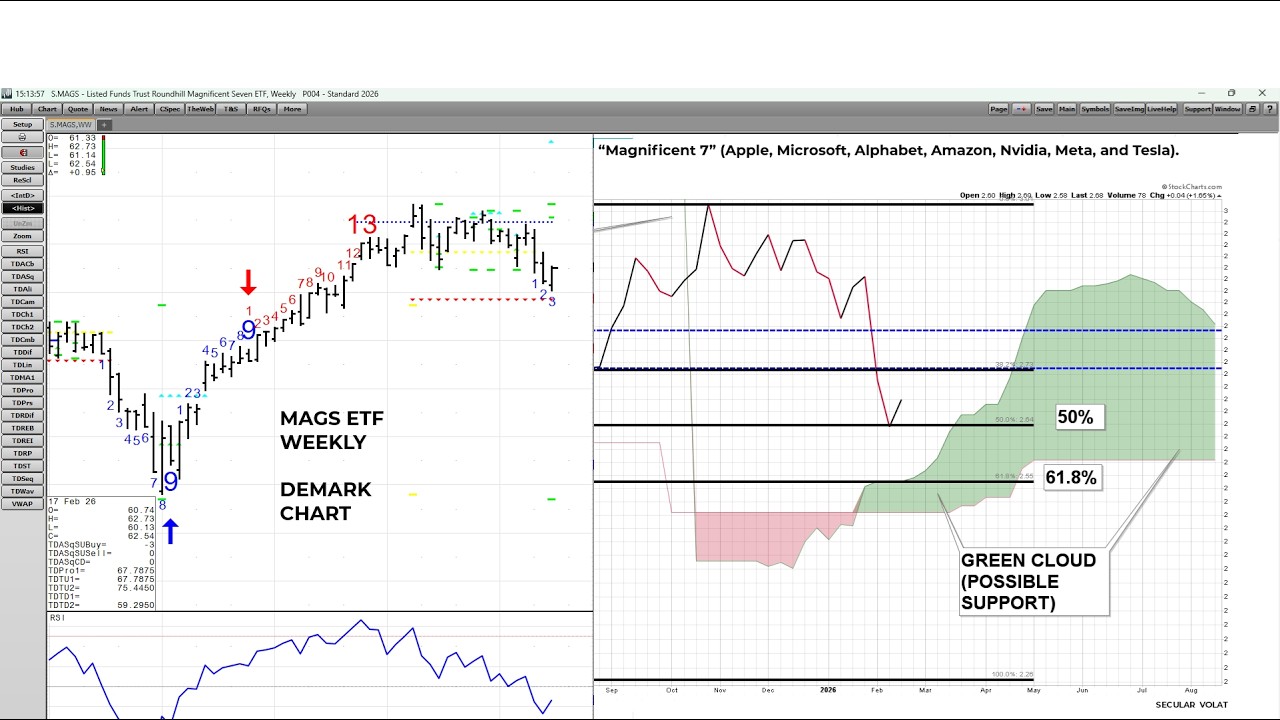The width and height of the screenshot is (1280, 720).
Task: Open the Studies list
Action: point(22,167)
